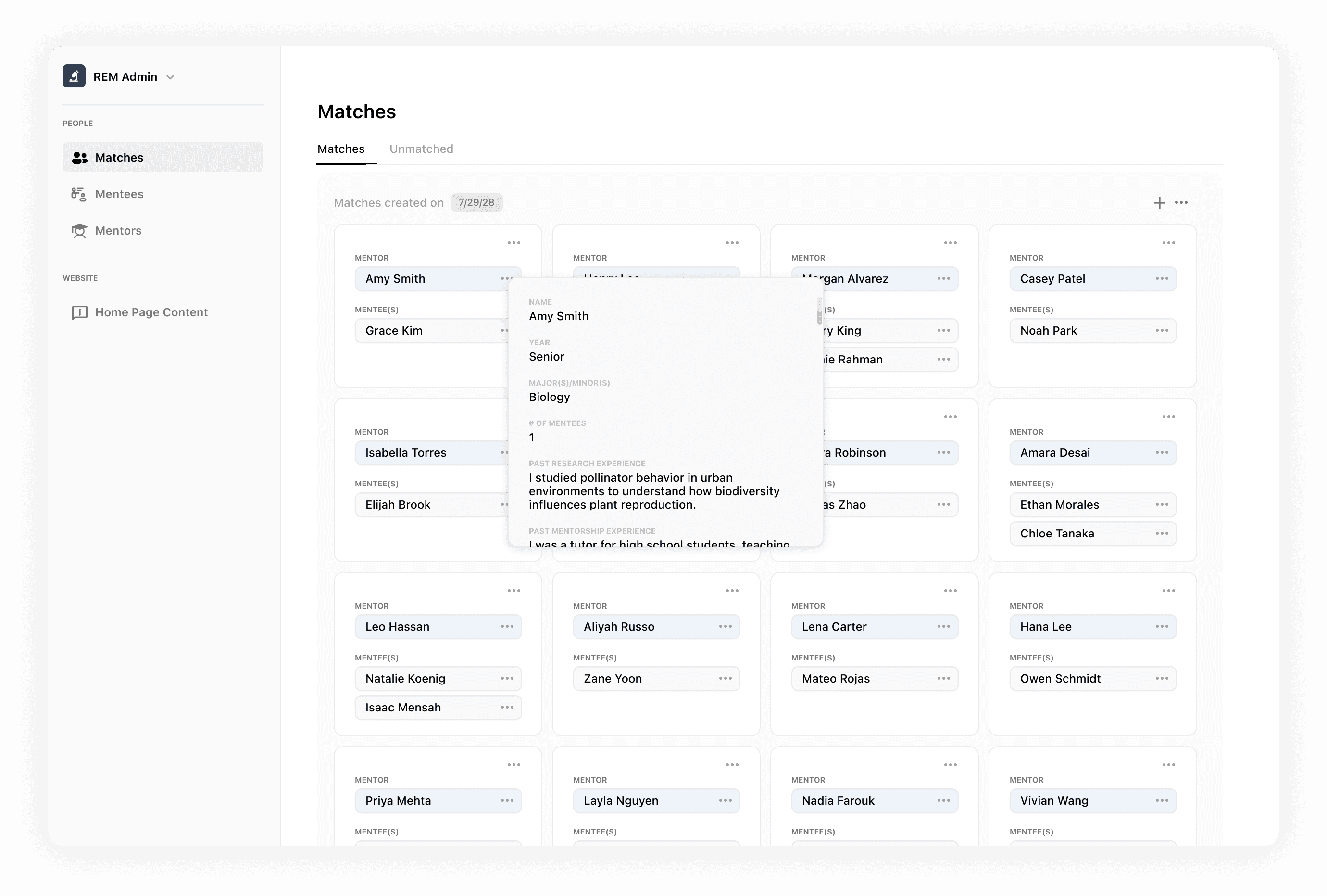Open Mentors in the sidebar
The image size is (1327, 896).
tap(118, 231)
